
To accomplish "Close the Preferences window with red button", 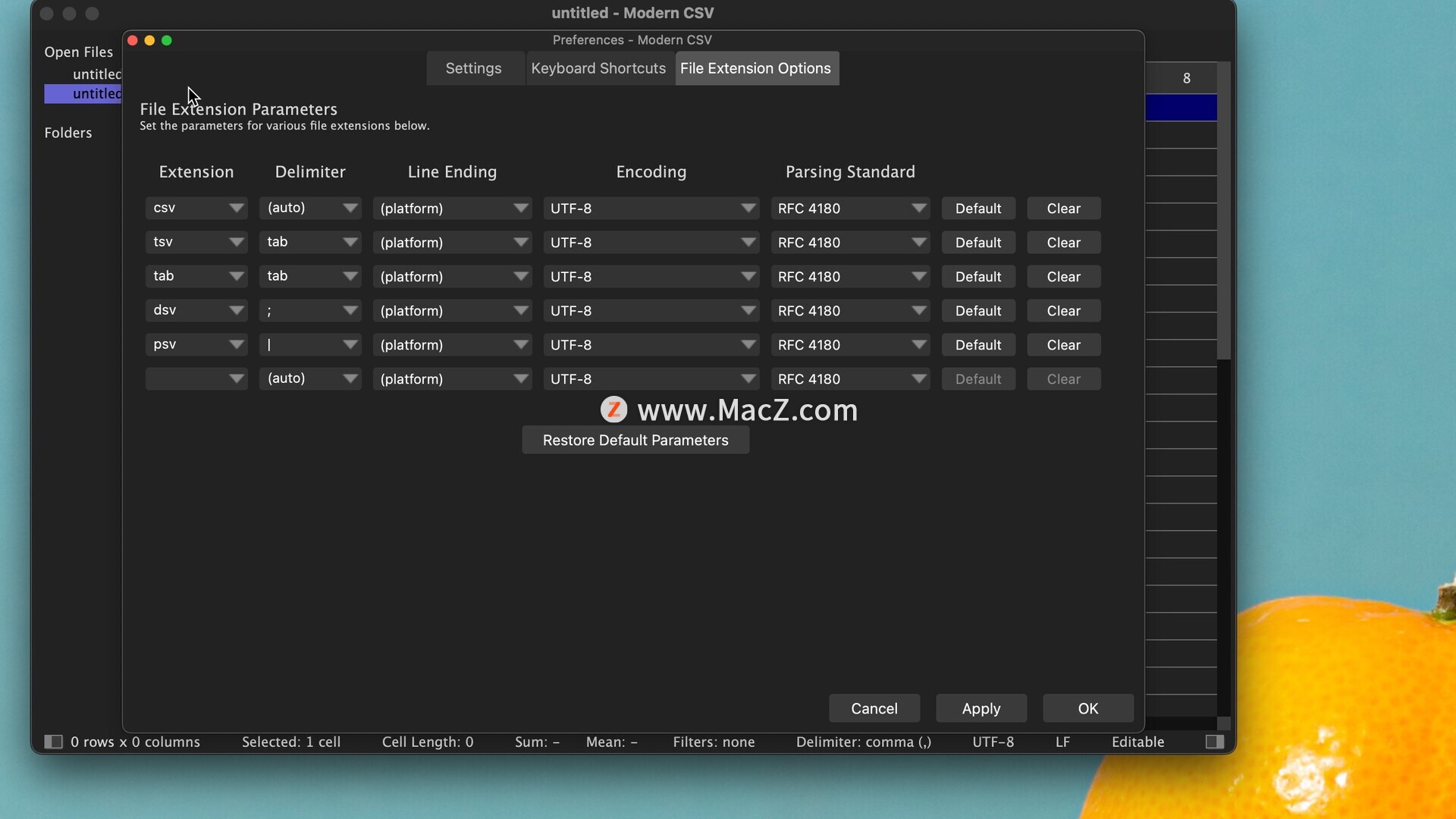I will coord(133,40).
